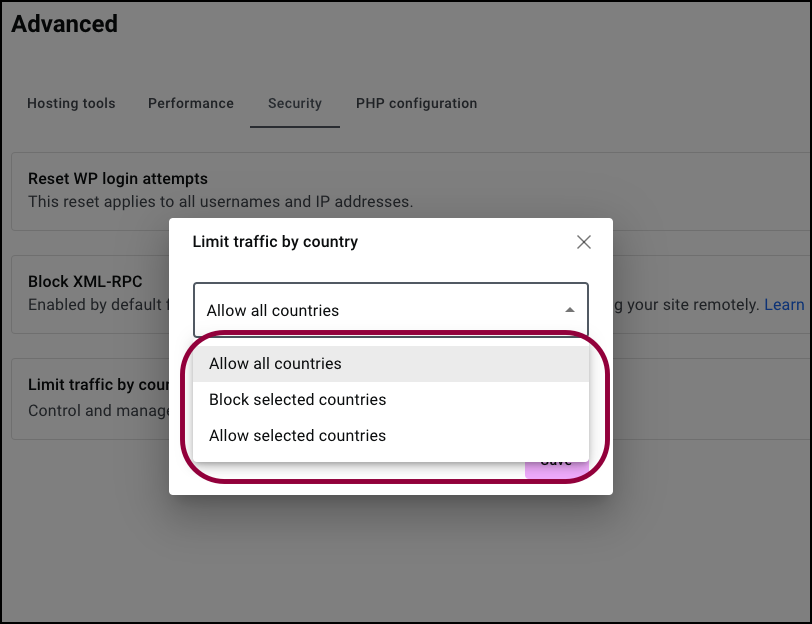Open the Security tab

click(295, 104)
